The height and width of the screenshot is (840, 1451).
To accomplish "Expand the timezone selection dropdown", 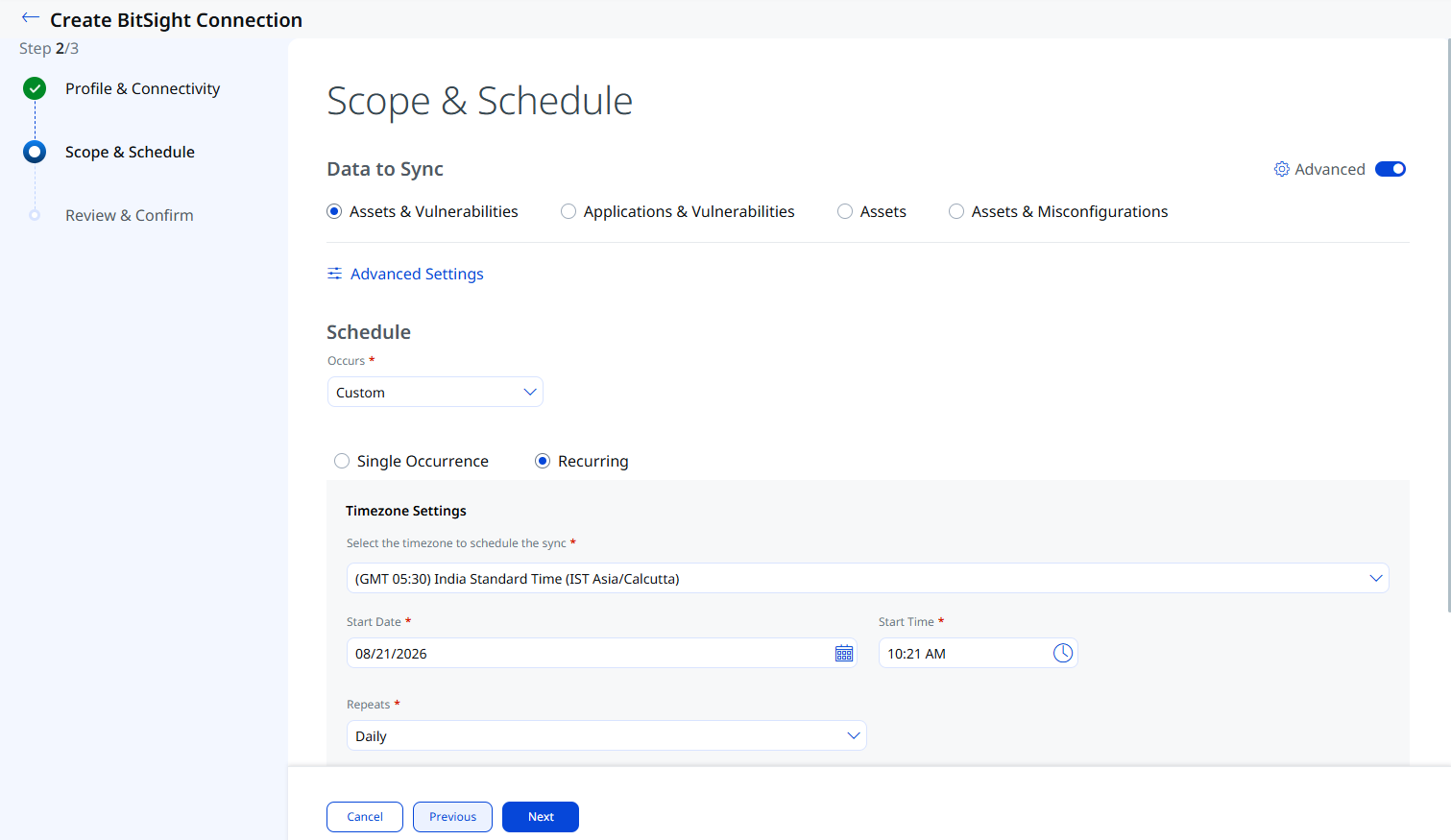I will 867,578.
